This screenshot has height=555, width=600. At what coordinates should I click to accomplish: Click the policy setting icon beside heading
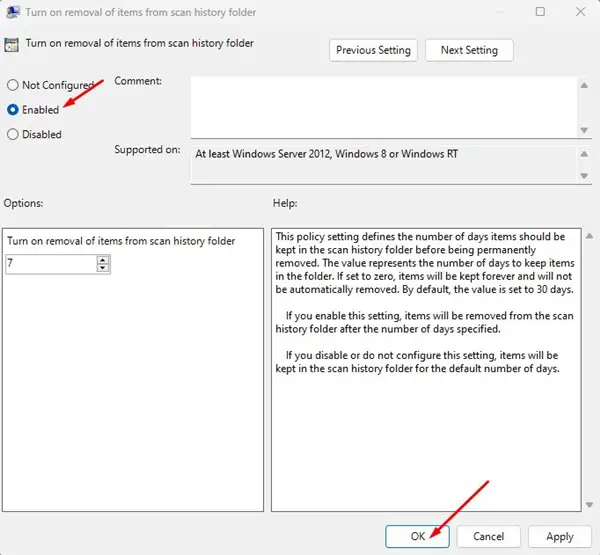(x=11, y=45)
